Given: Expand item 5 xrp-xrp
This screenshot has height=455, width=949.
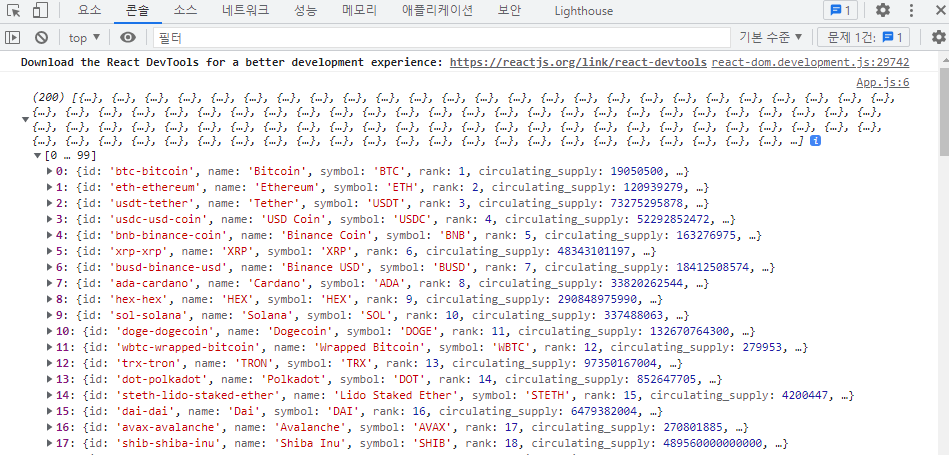Looking at the screenshot, I should point(50,251).
